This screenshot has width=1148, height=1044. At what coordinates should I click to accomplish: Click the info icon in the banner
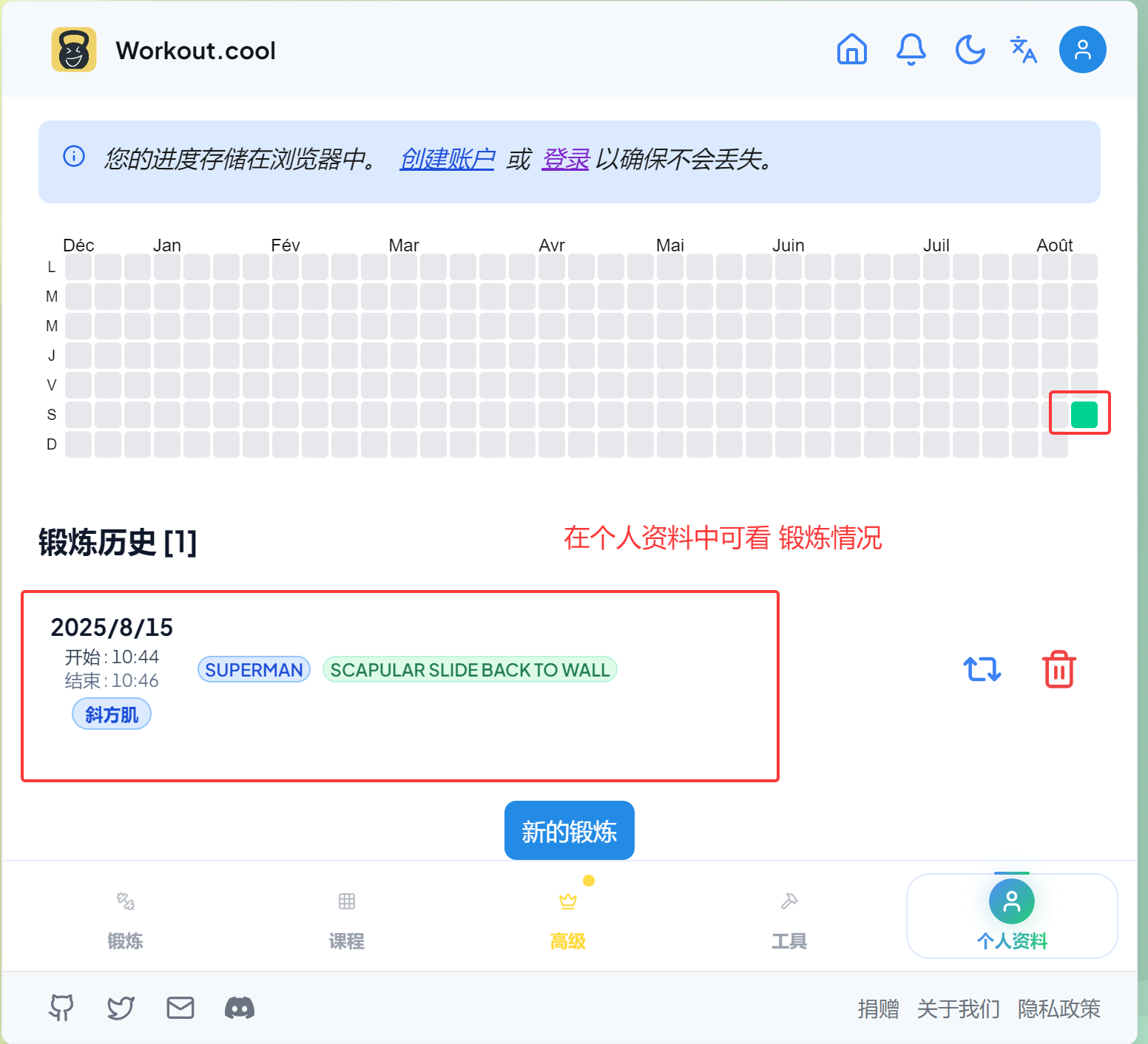pos(74,156)
